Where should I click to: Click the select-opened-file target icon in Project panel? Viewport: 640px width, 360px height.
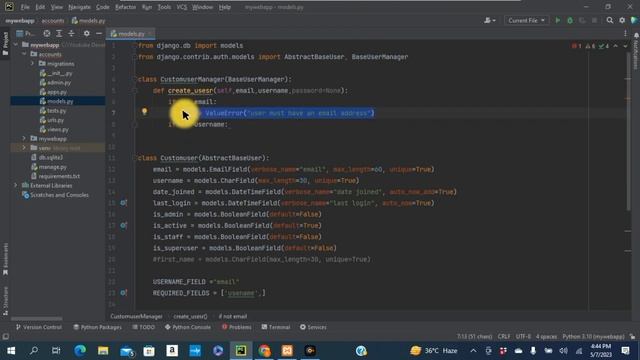(x=47, y=33)
